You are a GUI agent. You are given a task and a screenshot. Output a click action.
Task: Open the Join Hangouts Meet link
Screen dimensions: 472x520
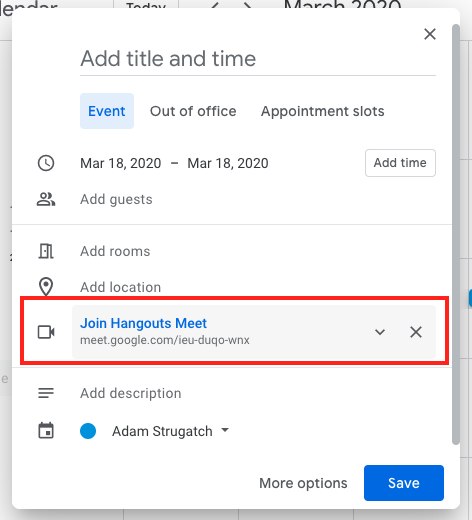[x=143, y=323]
